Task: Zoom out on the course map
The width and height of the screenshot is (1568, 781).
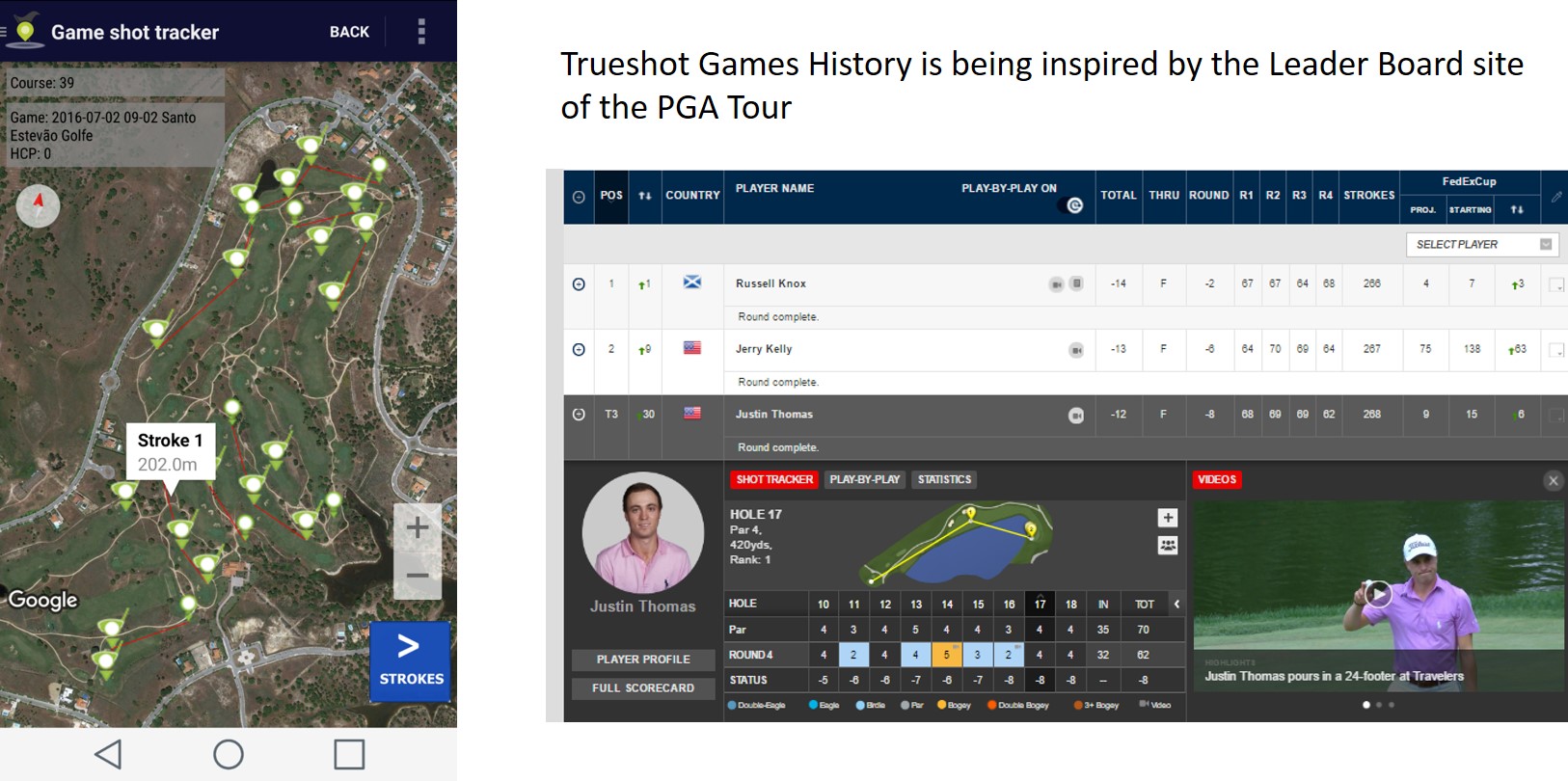Action: click(418, 576)
